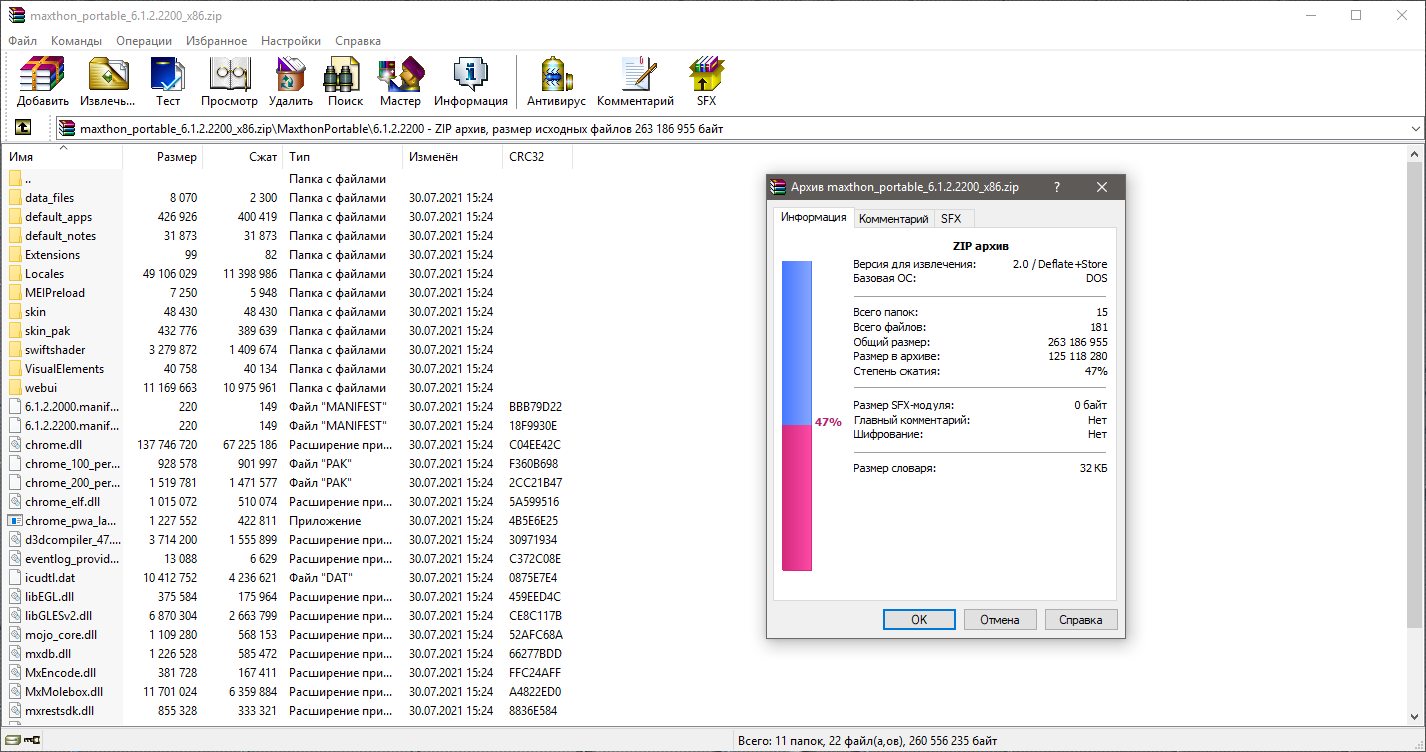This screenshot has width=1426, height=752.
Task: Sort by the Изменён column header
Action: (x=453, y=157)
